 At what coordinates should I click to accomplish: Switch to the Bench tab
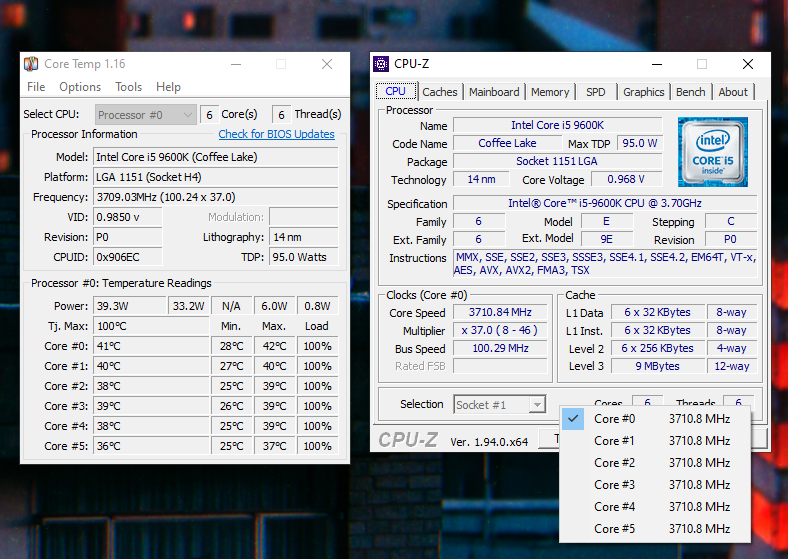coord(691,92)
